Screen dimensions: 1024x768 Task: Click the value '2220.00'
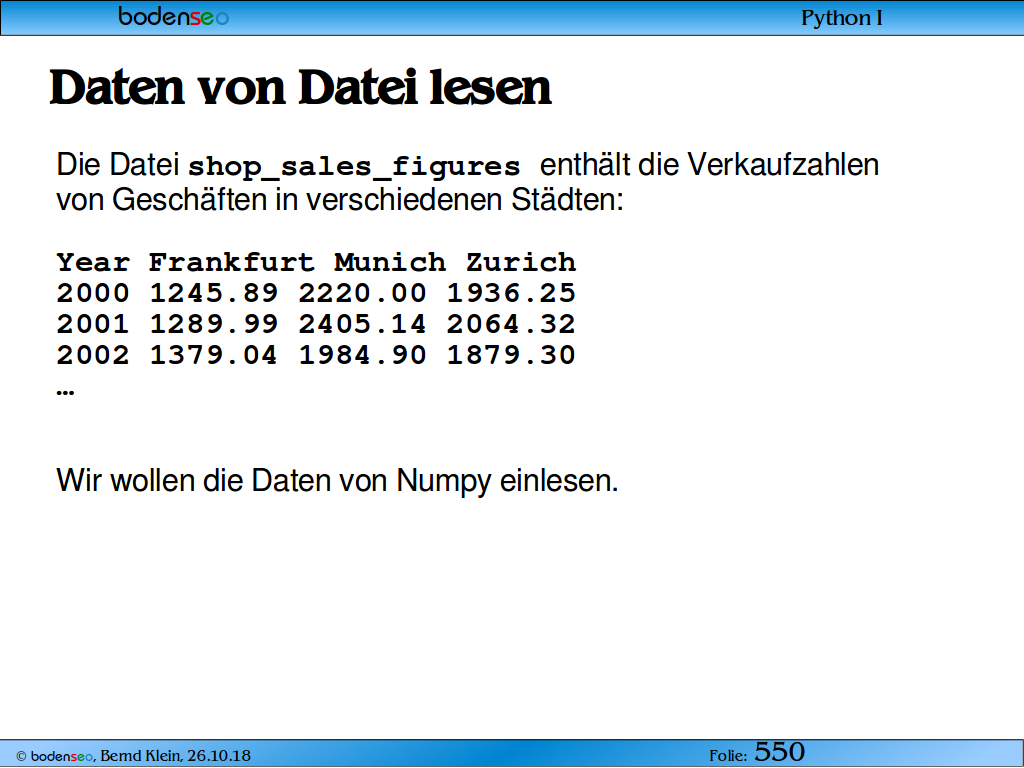[x=362, y=293]
